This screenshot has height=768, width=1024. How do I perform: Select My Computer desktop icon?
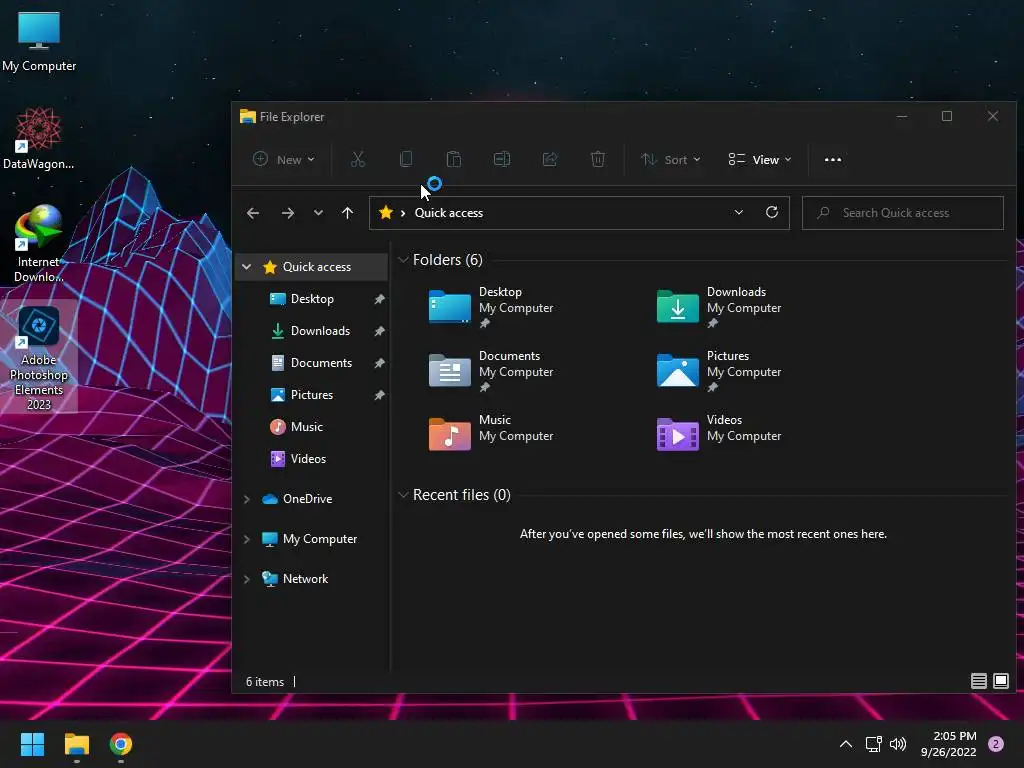click(39, 41)
